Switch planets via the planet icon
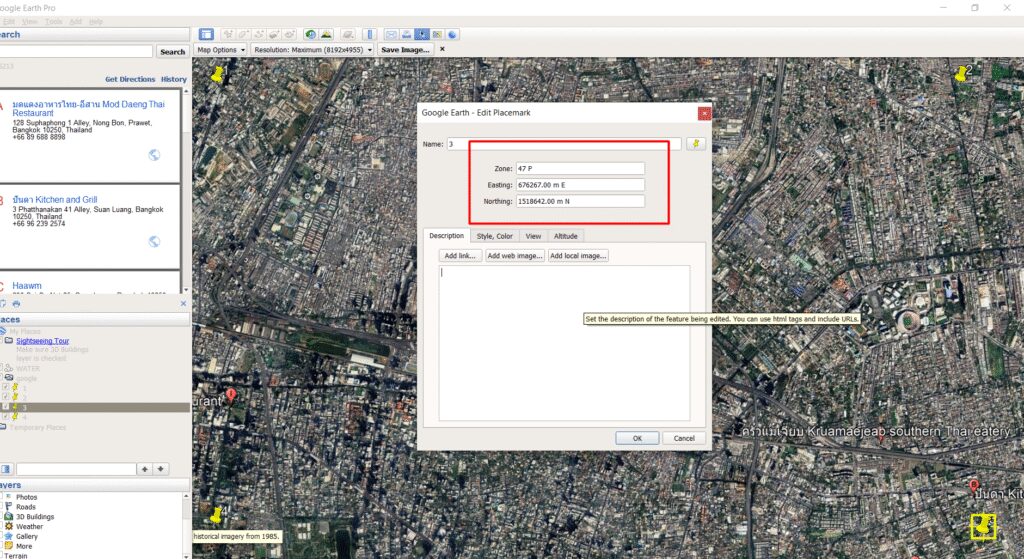Viewport: 1024px width, 559px height. point(348,34)
